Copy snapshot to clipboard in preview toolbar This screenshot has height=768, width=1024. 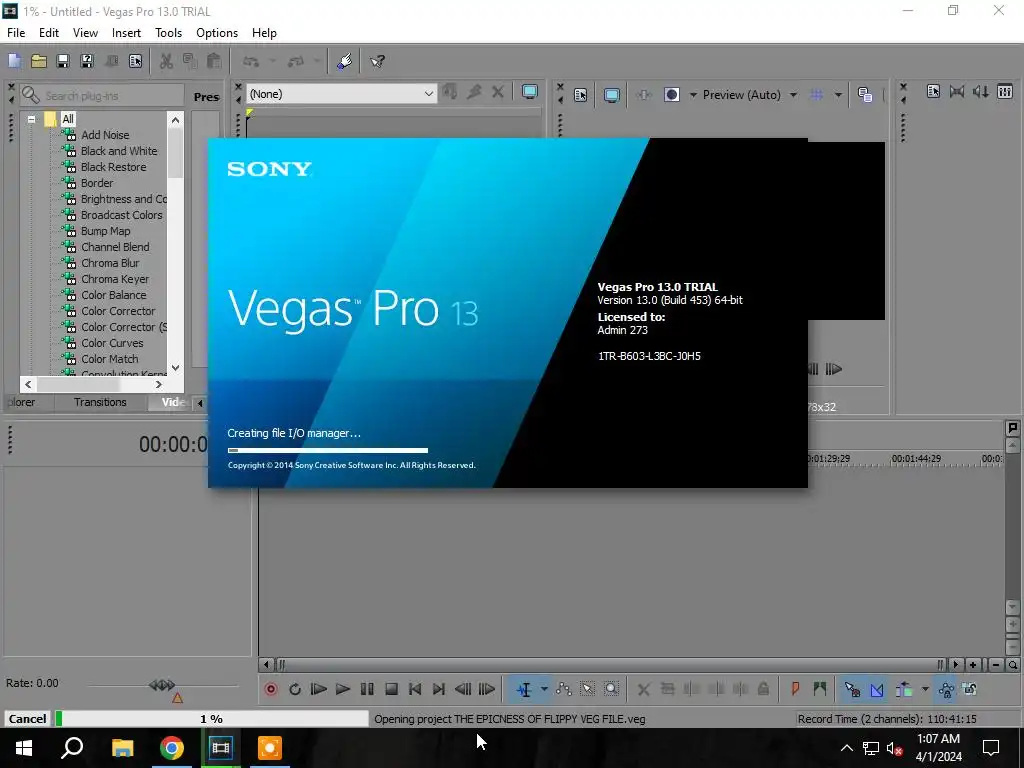[x=865, y=95]
